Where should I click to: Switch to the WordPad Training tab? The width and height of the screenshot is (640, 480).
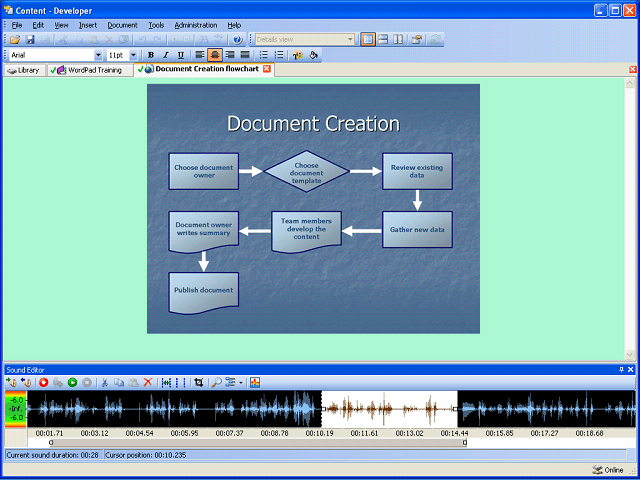pyautogui.click(x=90, y=70)
